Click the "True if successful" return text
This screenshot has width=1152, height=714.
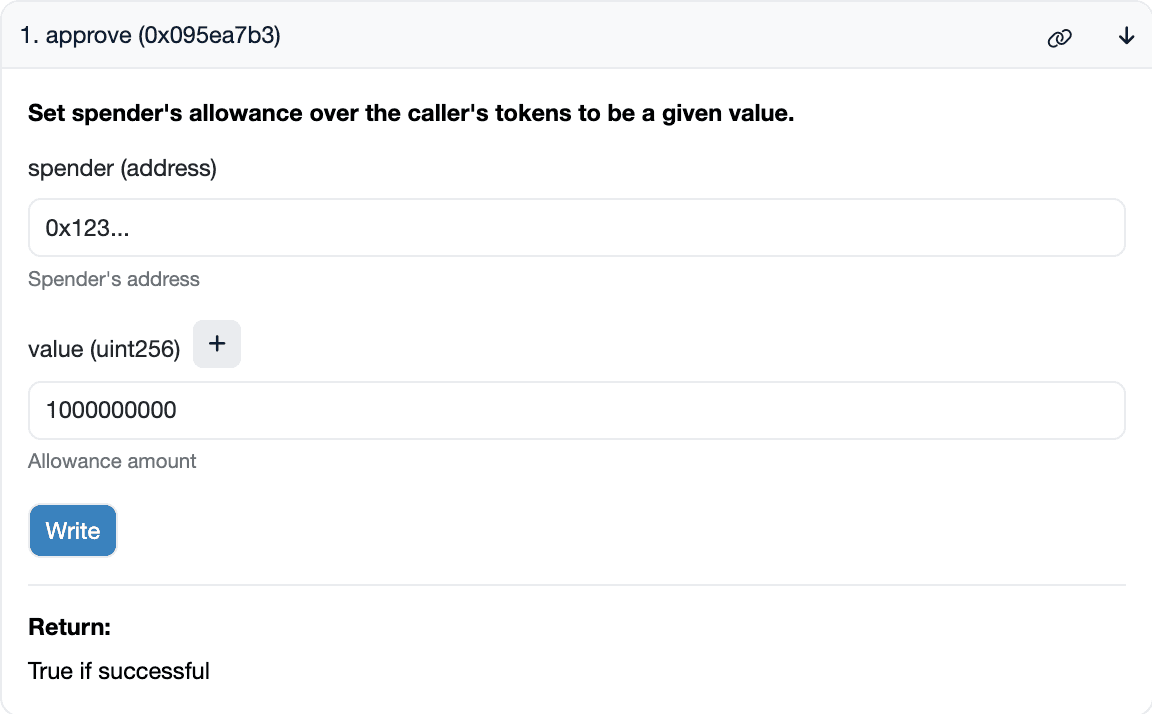(119, 670)
